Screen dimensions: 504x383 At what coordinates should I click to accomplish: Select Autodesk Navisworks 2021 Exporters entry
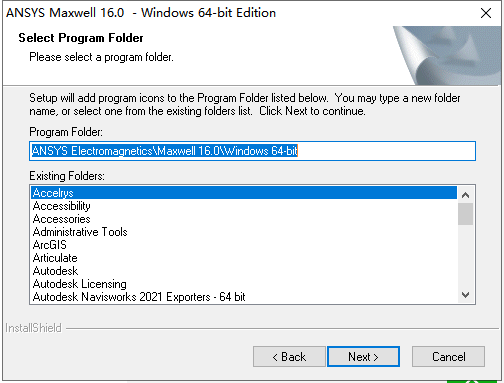(x=244, y=297)
